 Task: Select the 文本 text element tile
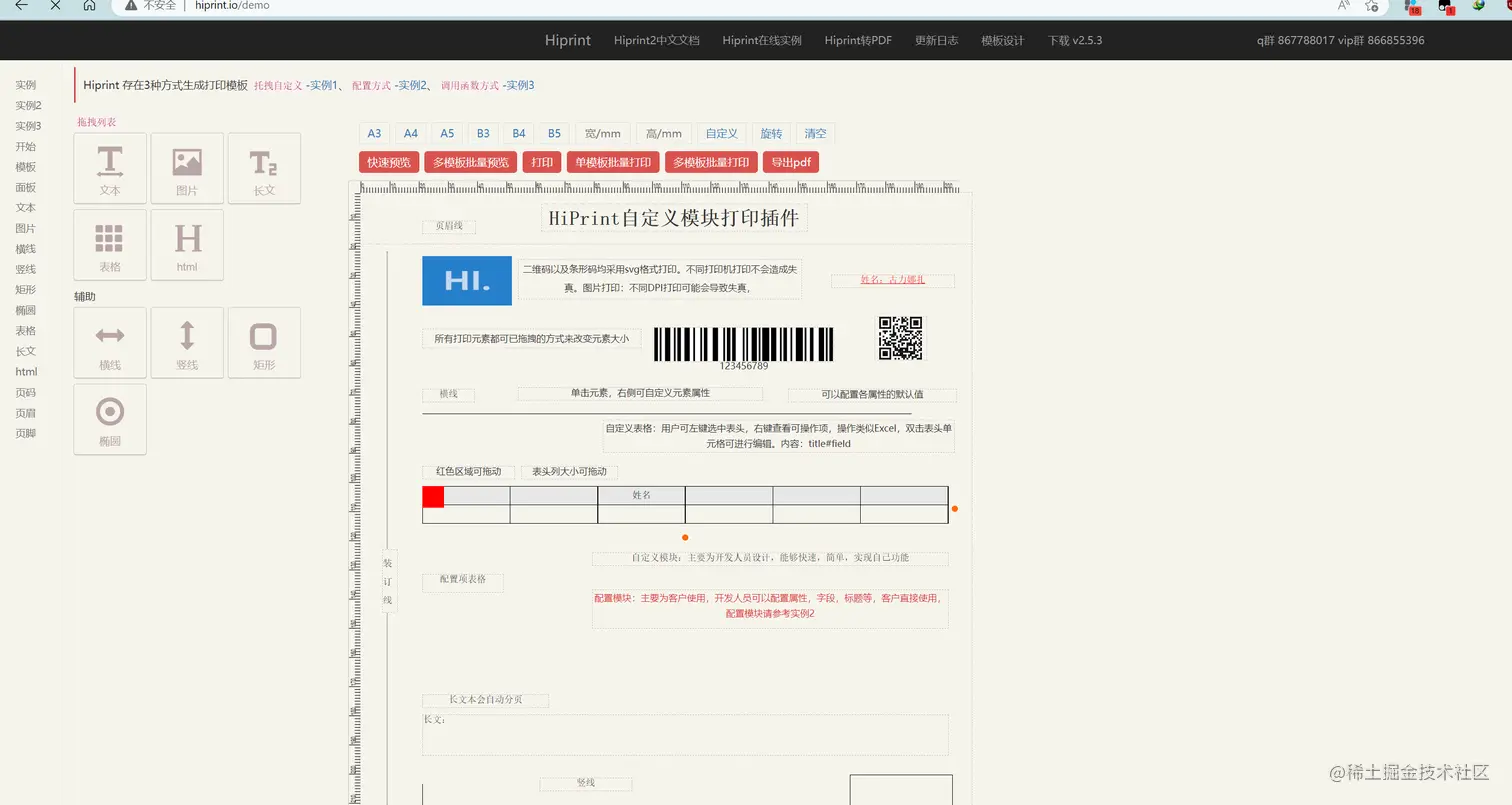tap(110, 168)
